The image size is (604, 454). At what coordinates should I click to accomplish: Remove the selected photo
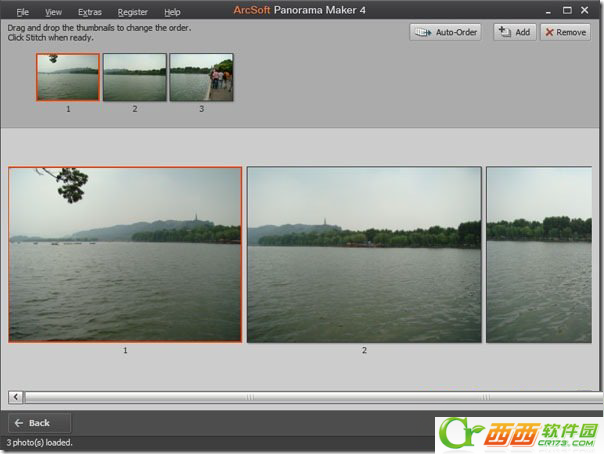[565, 32]
